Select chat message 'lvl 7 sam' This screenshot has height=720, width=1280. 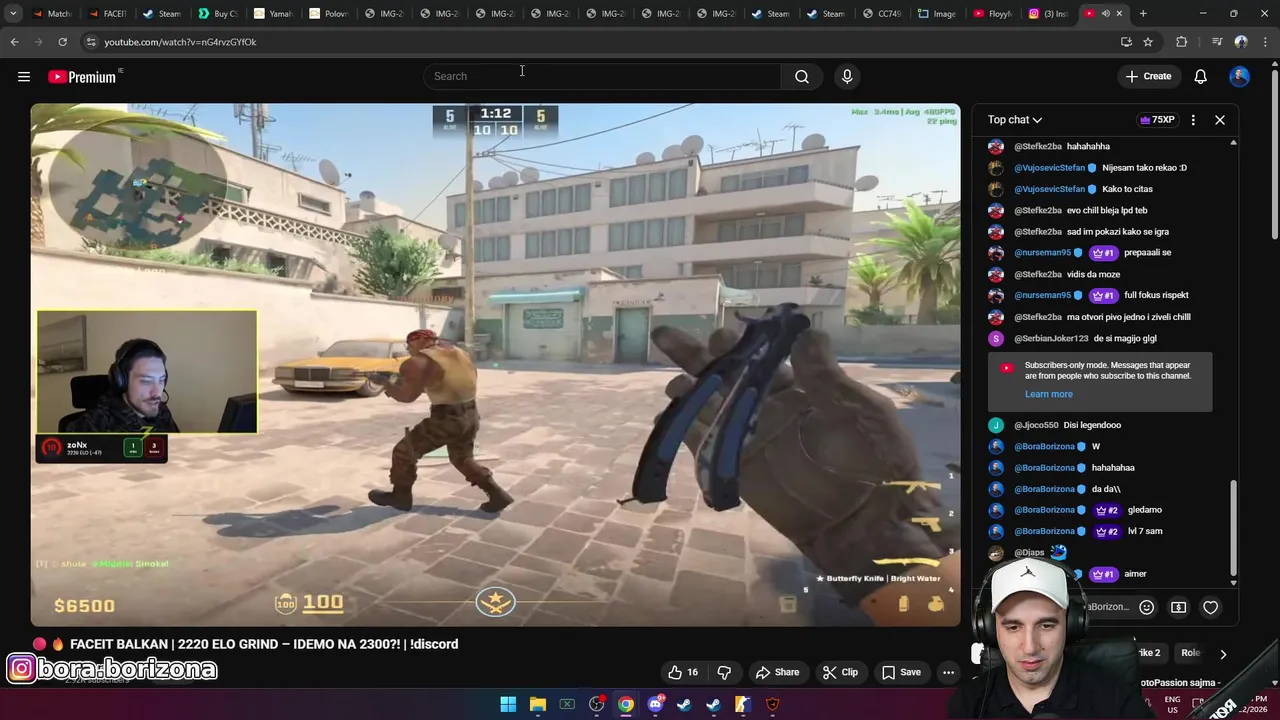click(1145, 531)
